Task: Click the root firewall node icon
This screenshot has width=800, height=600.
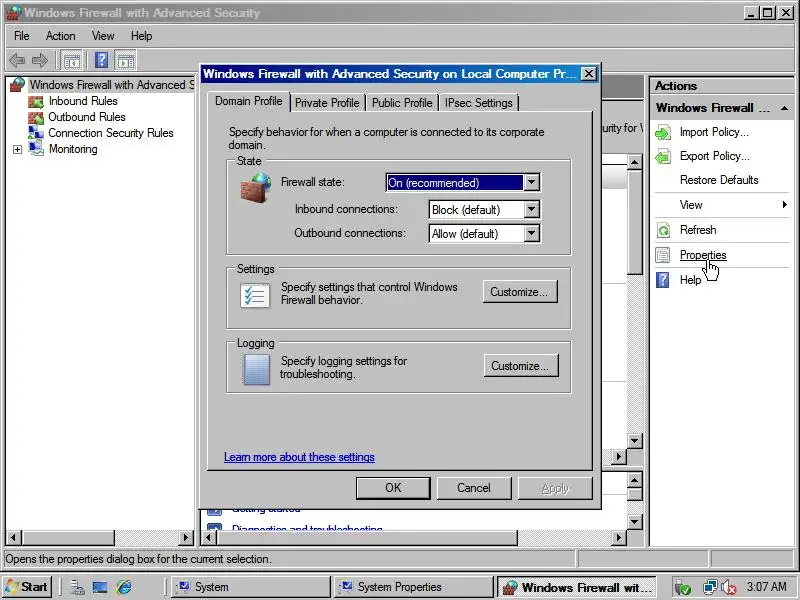Action: (x=17, y=84)
